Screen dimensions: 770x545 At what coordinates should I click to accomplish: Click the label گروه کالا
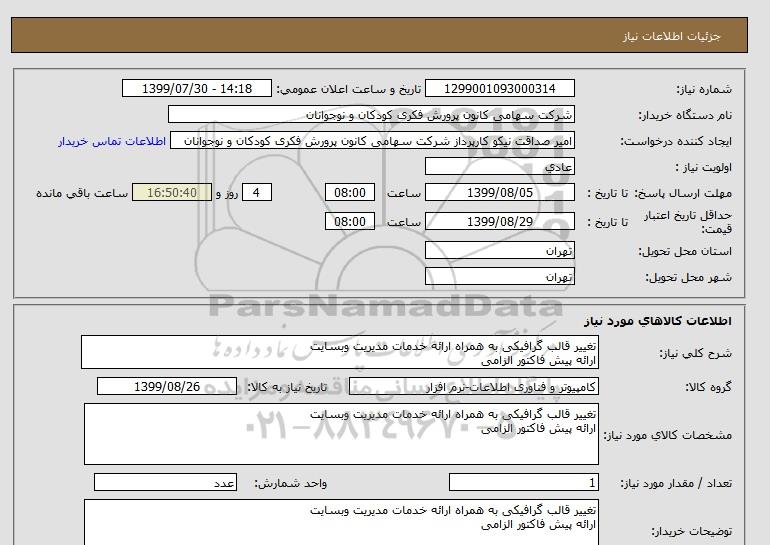click(708, 387)
